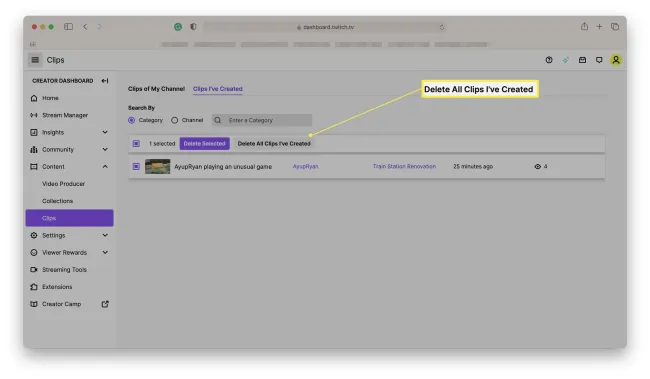Open Creator Camp external link icon

click(105, 304)
